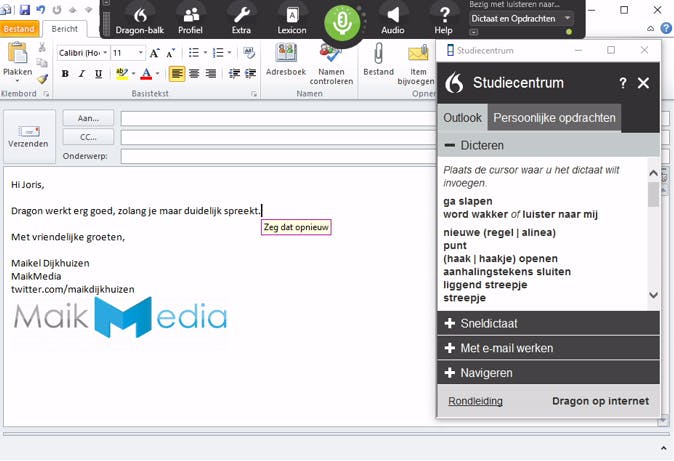Viewport: 674px width, 461px height.
Task: Cut selection with the scissors icon
Action: pos(42,47)
